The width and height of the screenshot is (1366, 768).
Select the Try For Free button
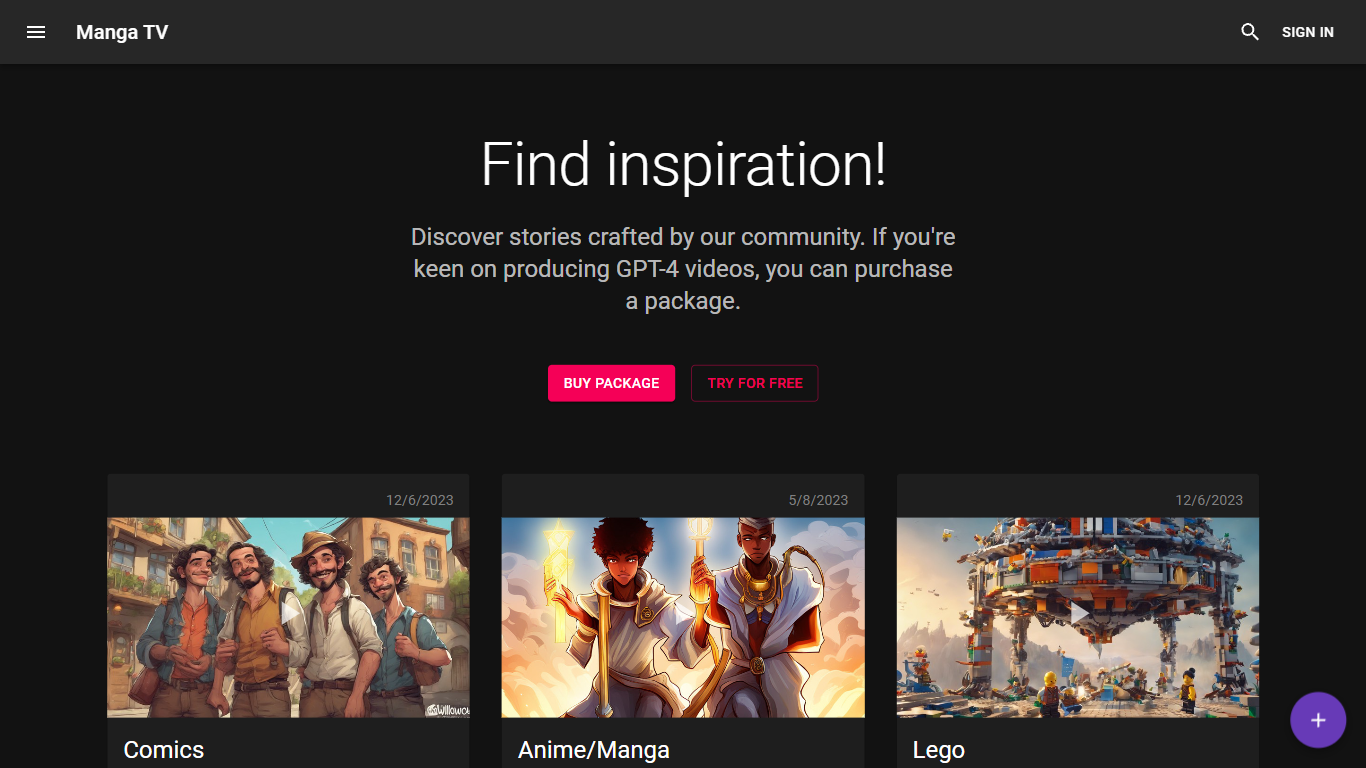click(755, 383)
